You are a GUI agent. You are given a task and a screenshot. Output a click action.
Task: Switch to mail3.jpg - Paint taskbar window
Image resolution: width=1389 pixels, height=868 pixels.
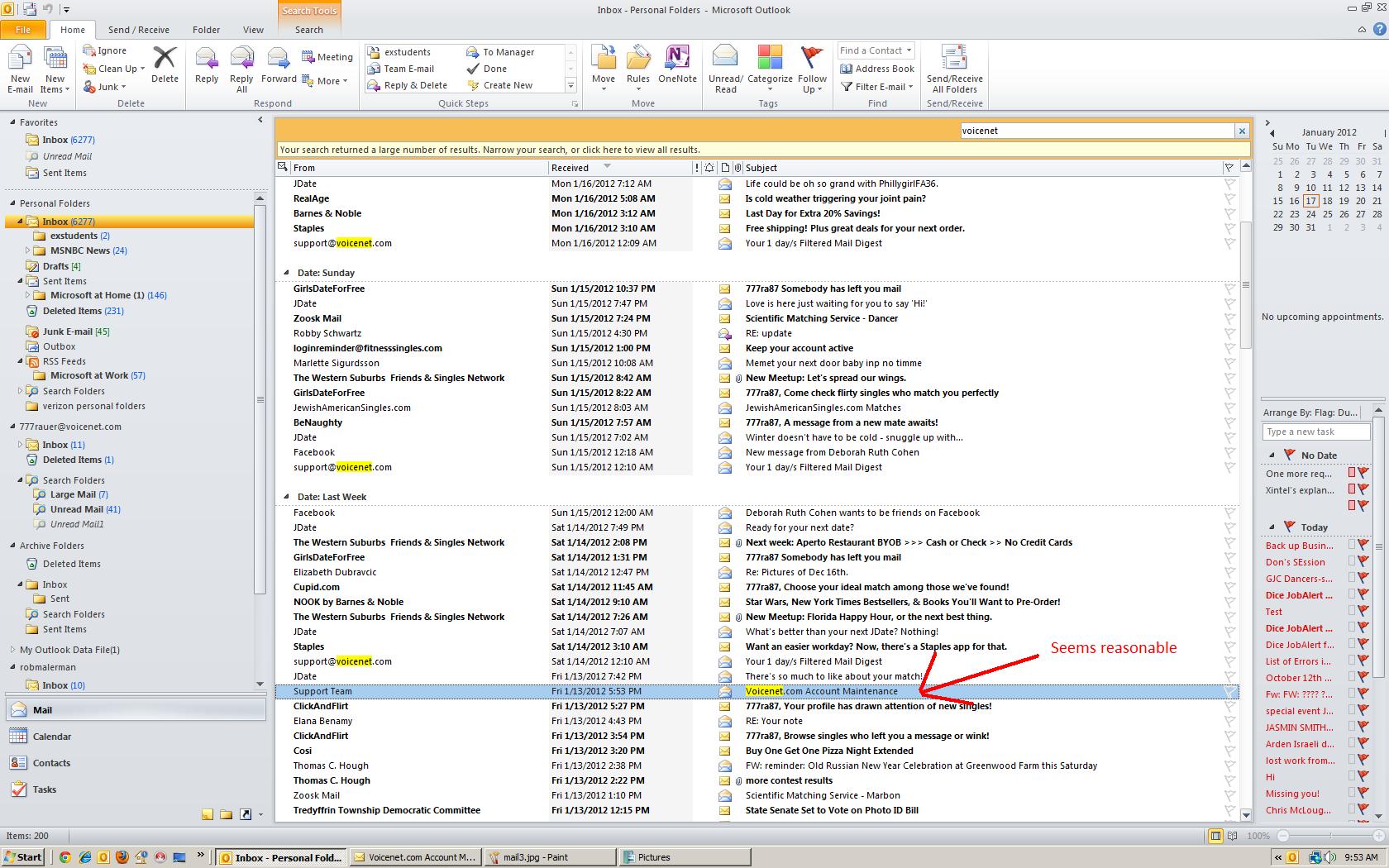coord(548,857)
